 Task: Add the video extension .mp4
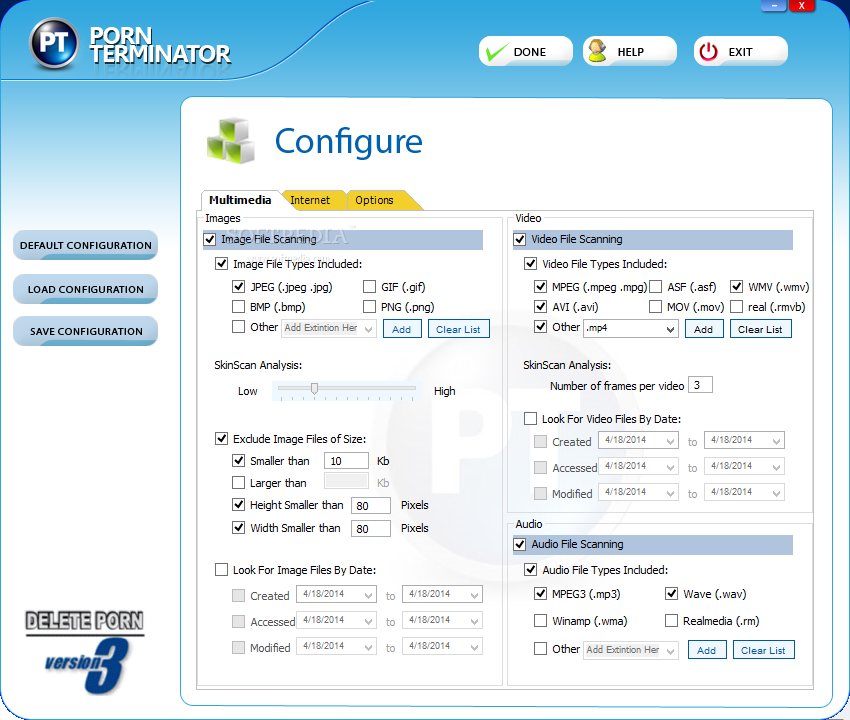click(704, 329)
